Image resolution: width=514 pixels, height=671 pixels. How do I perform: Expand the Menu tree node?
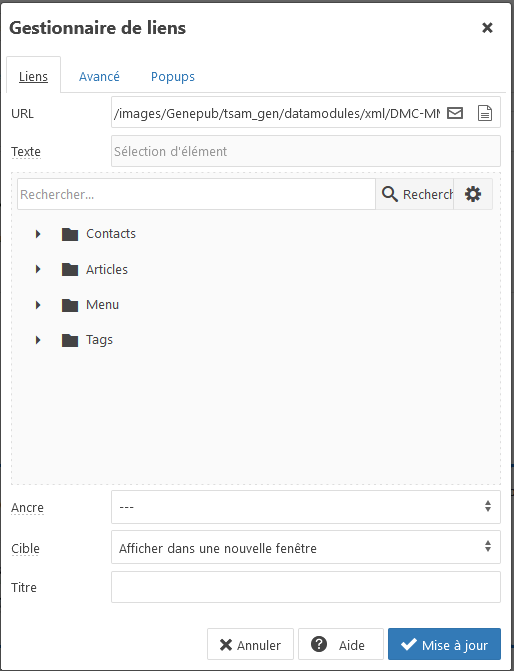point(38,305)
